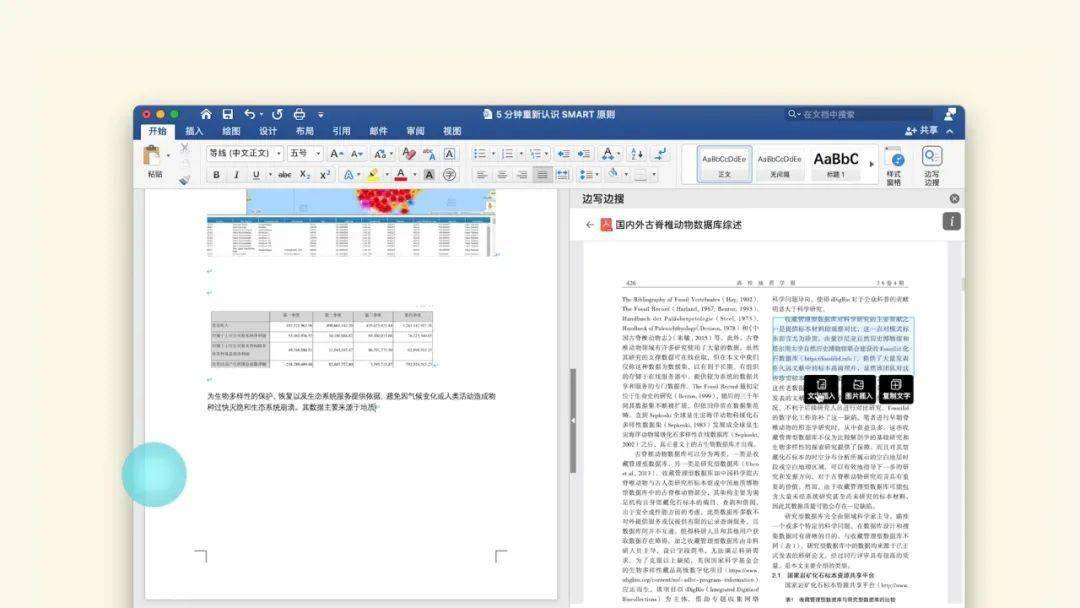Image resolution: width=1080 pixels, height=608 pixels.
Task: Toggle italic text formatting
Action: coord(236,175)
